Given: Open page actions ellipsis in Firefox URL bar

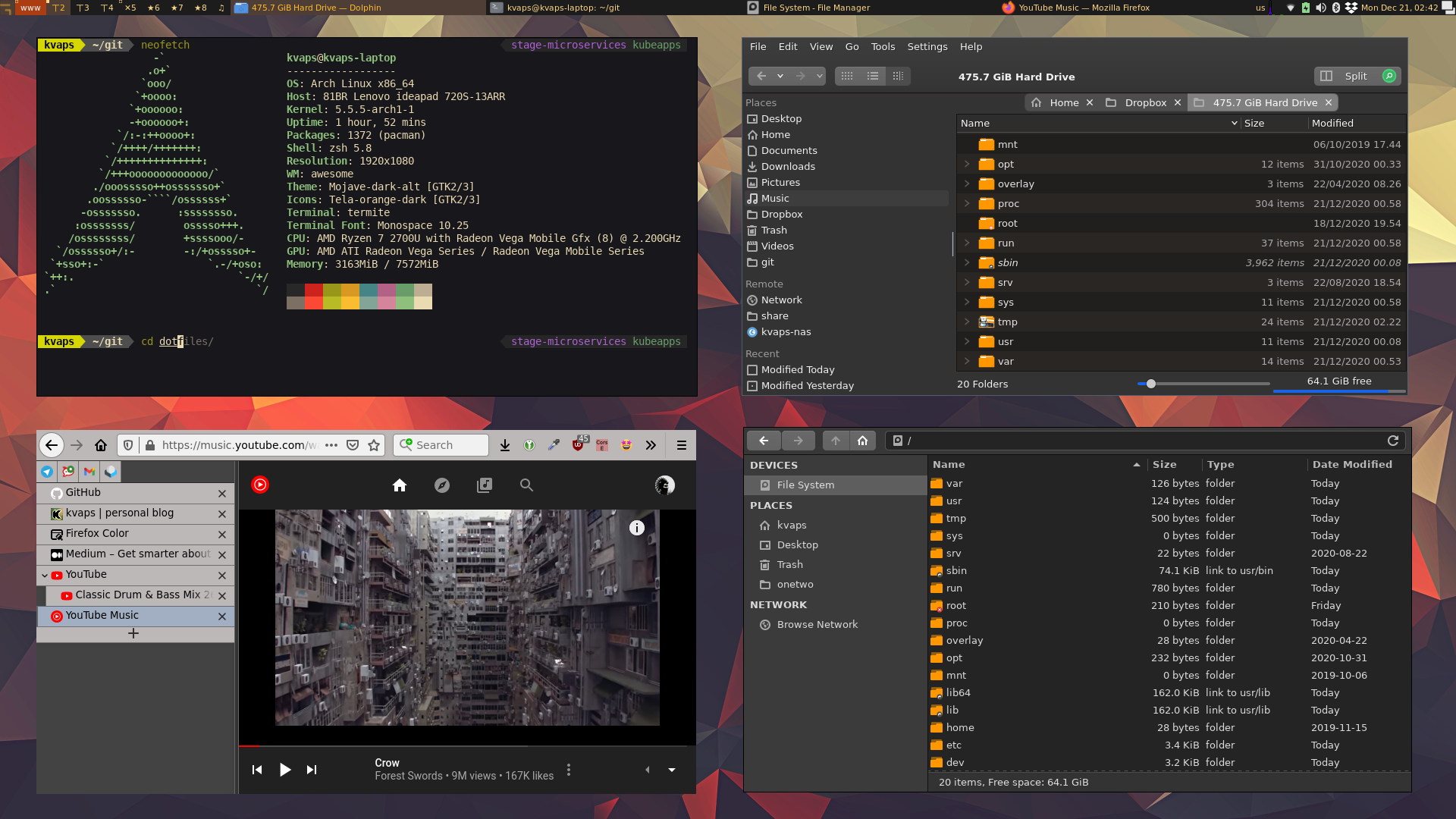Looking at the screenshot, I should pyautogui.click(x=331, y=445).
